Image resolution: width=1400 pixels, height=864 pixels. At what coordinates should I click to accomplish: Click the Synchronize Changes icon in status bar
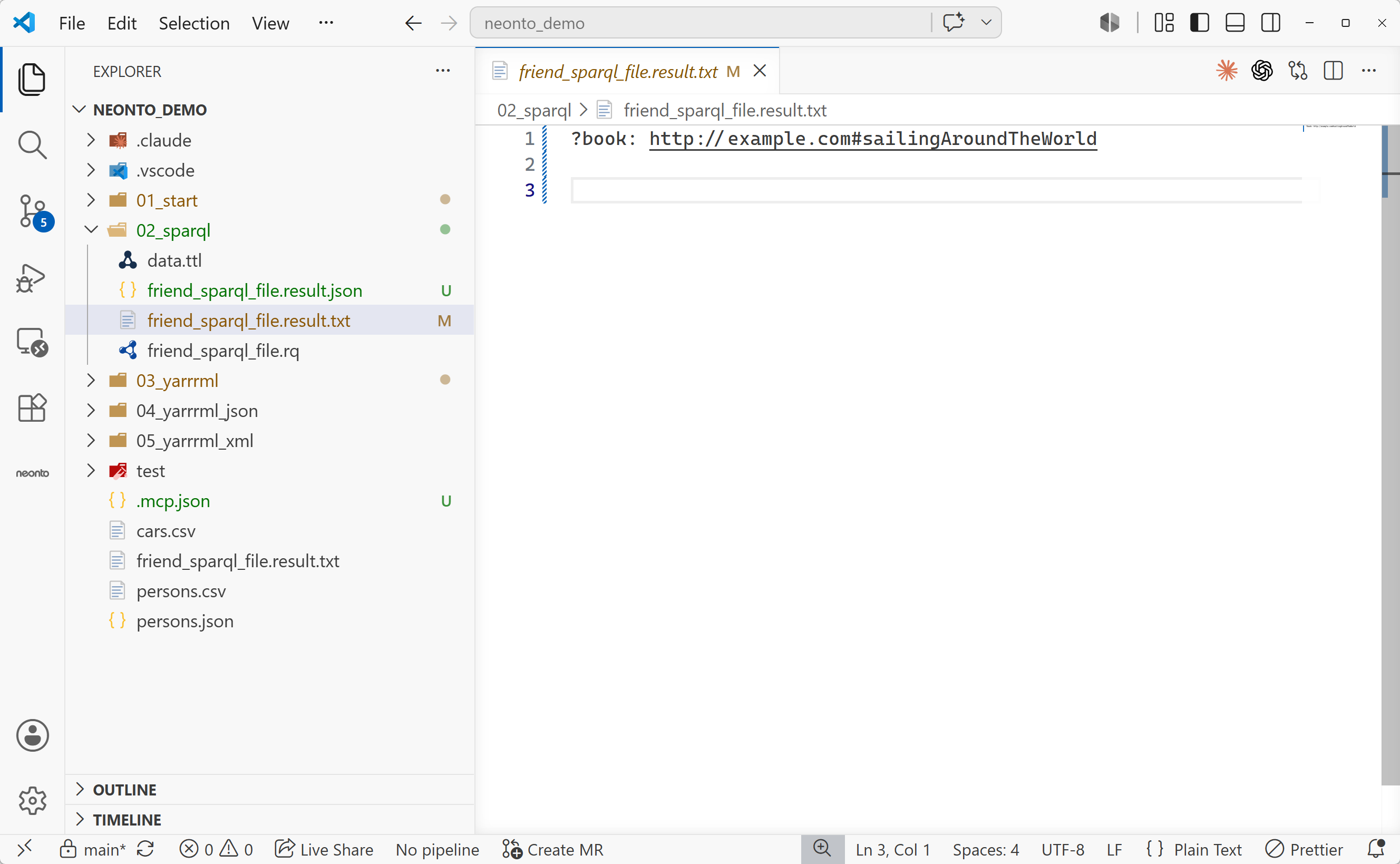point(145,849)
